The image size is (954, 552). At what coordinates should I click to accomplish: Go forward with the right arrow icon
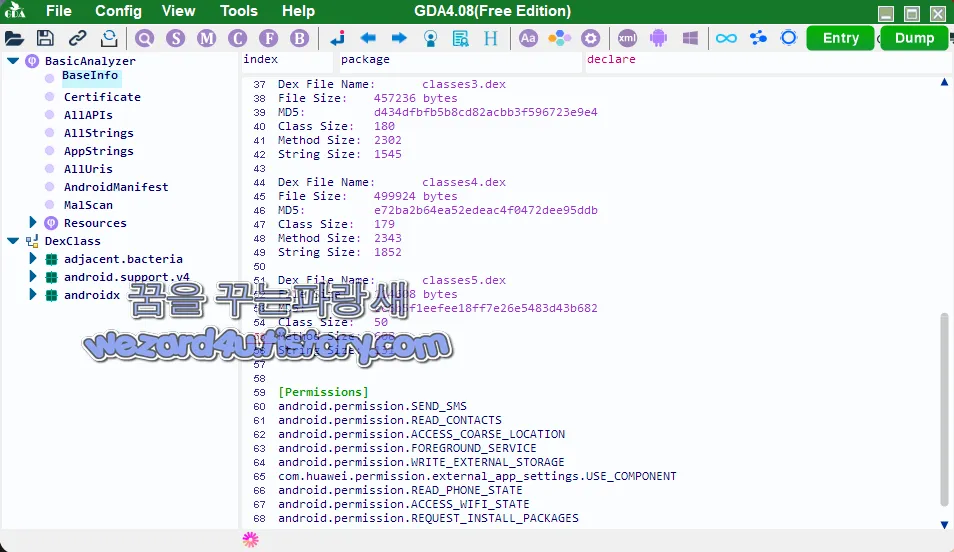pyautogui.click(x=399, y=38)
